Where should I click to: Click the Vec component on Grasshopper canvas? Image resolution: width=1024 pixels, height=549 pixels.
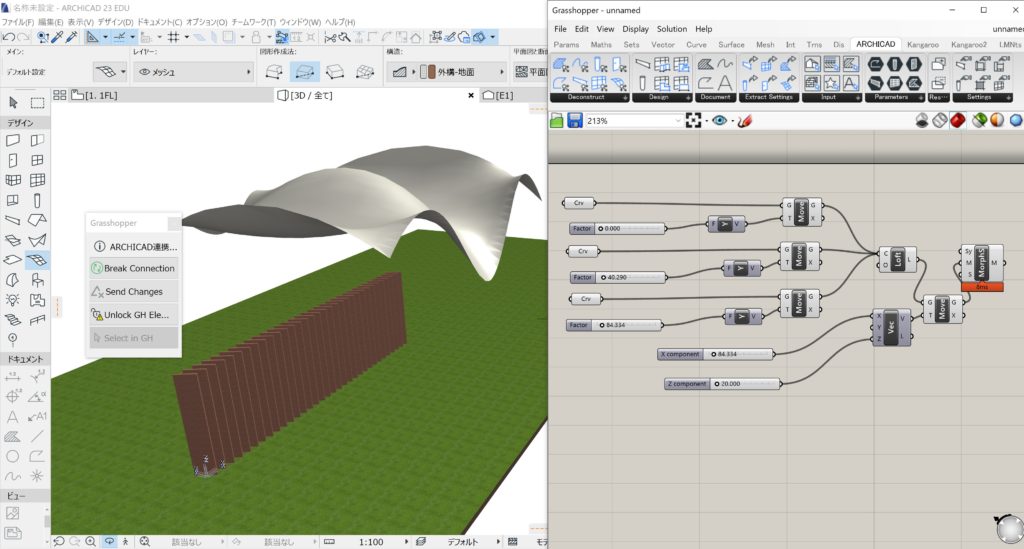(x=891, y=327)
